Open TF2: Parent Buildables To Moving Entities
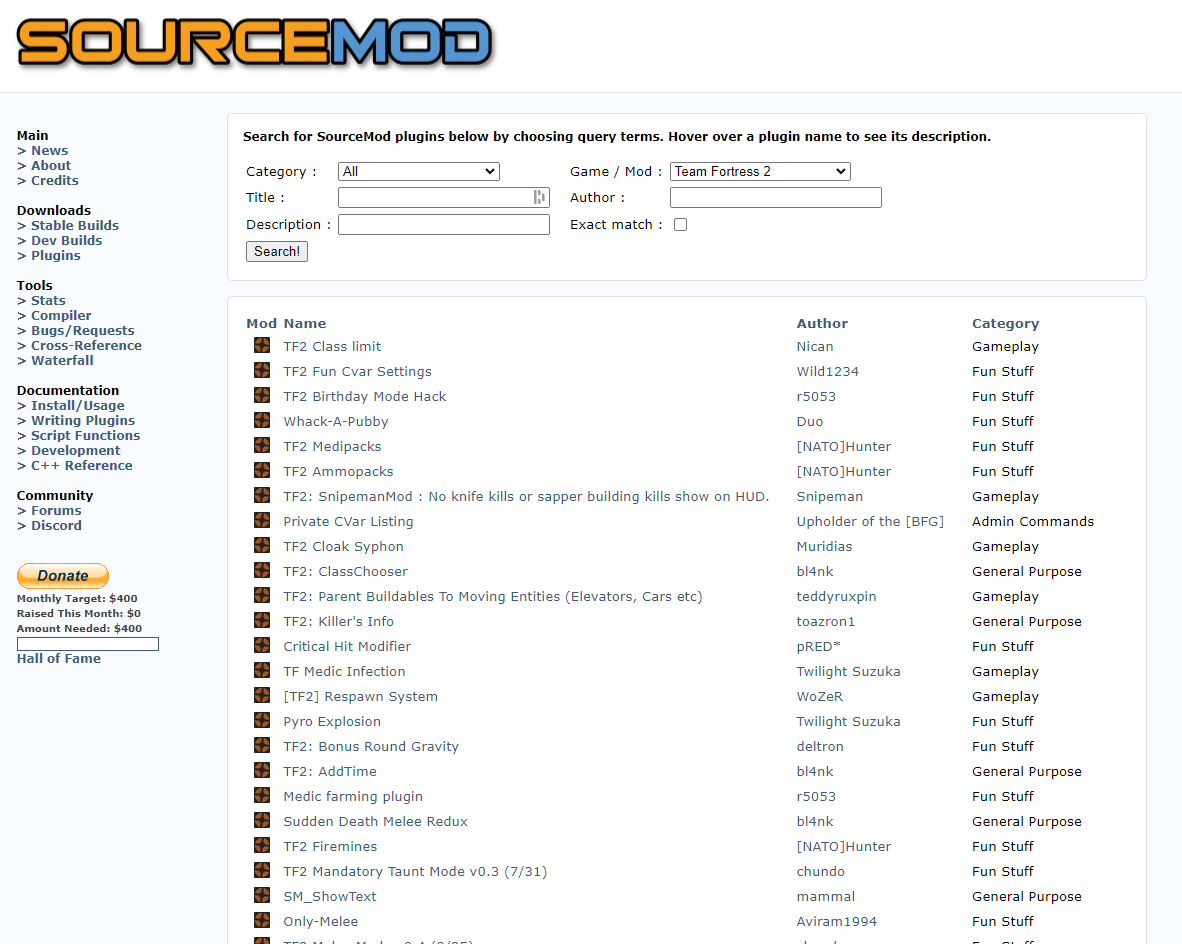The height and width of the screenshot is (944, 1182). coord(492,596)
